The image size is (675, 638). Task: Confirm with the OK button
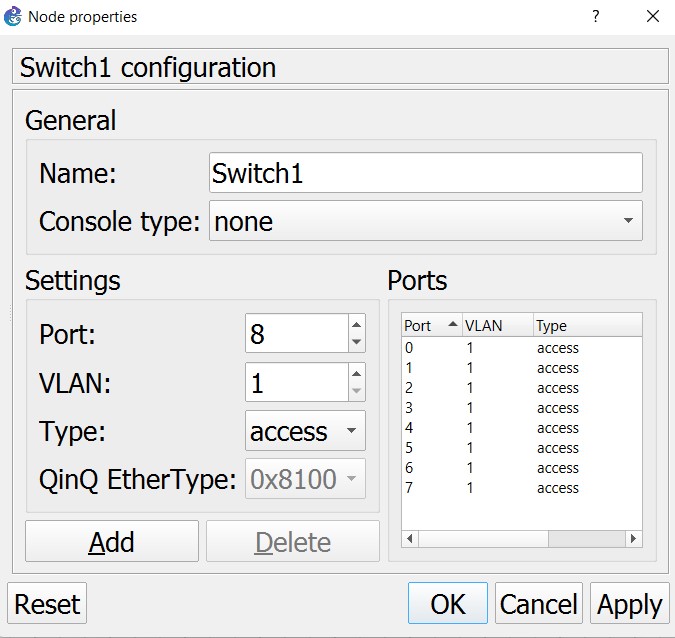[448, 604]
